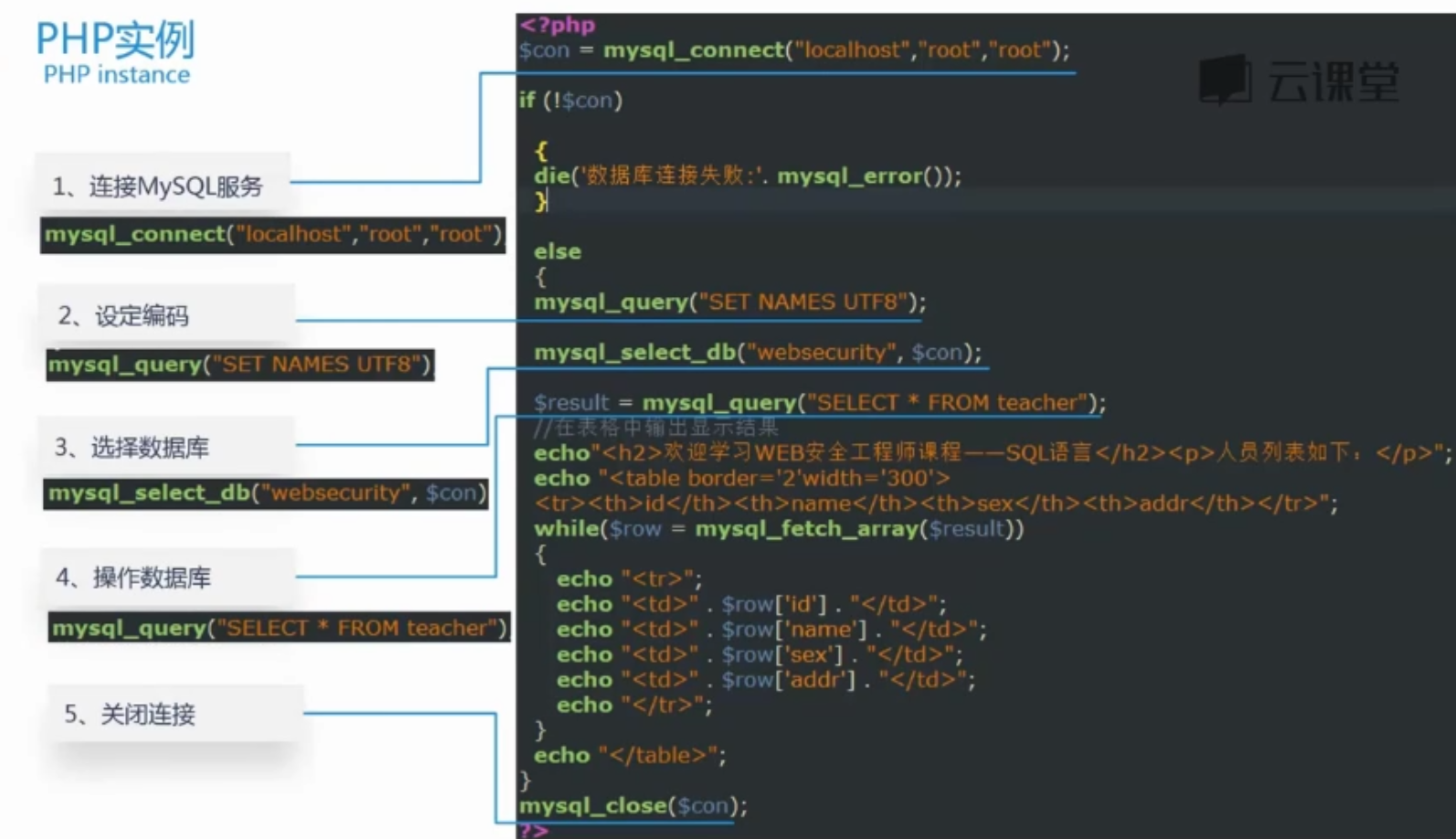Click the 'mysql_close($con);' code line

pos(633,805)
